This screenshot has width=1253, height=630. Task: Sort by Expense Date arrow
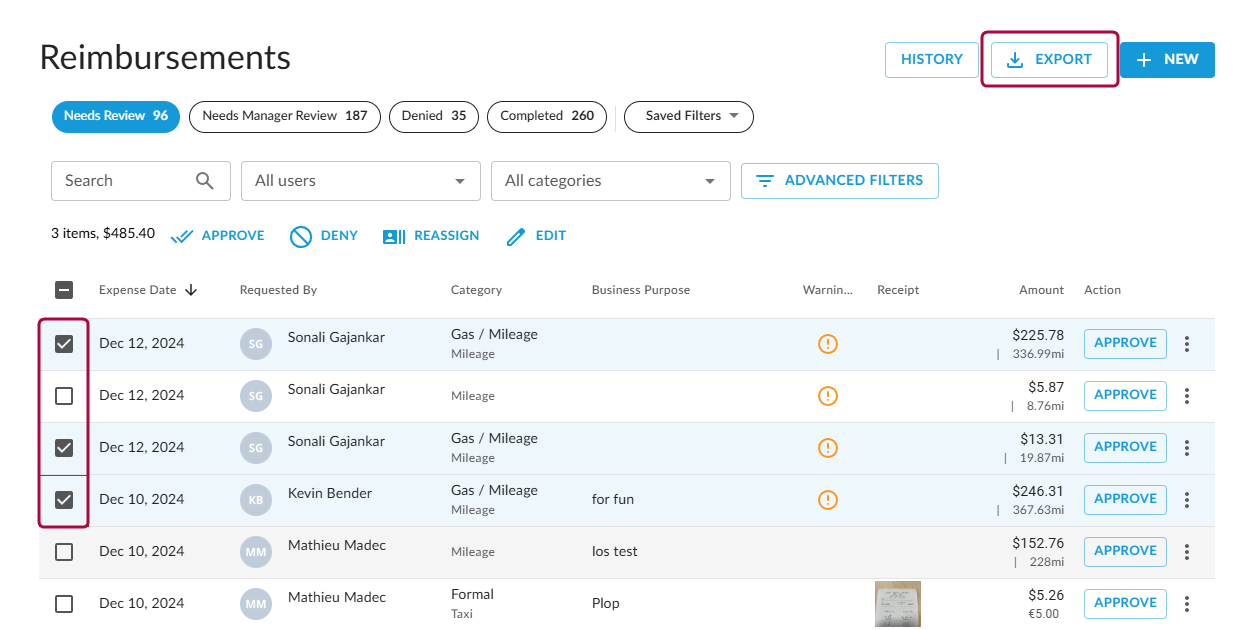[x=191, y=290]
